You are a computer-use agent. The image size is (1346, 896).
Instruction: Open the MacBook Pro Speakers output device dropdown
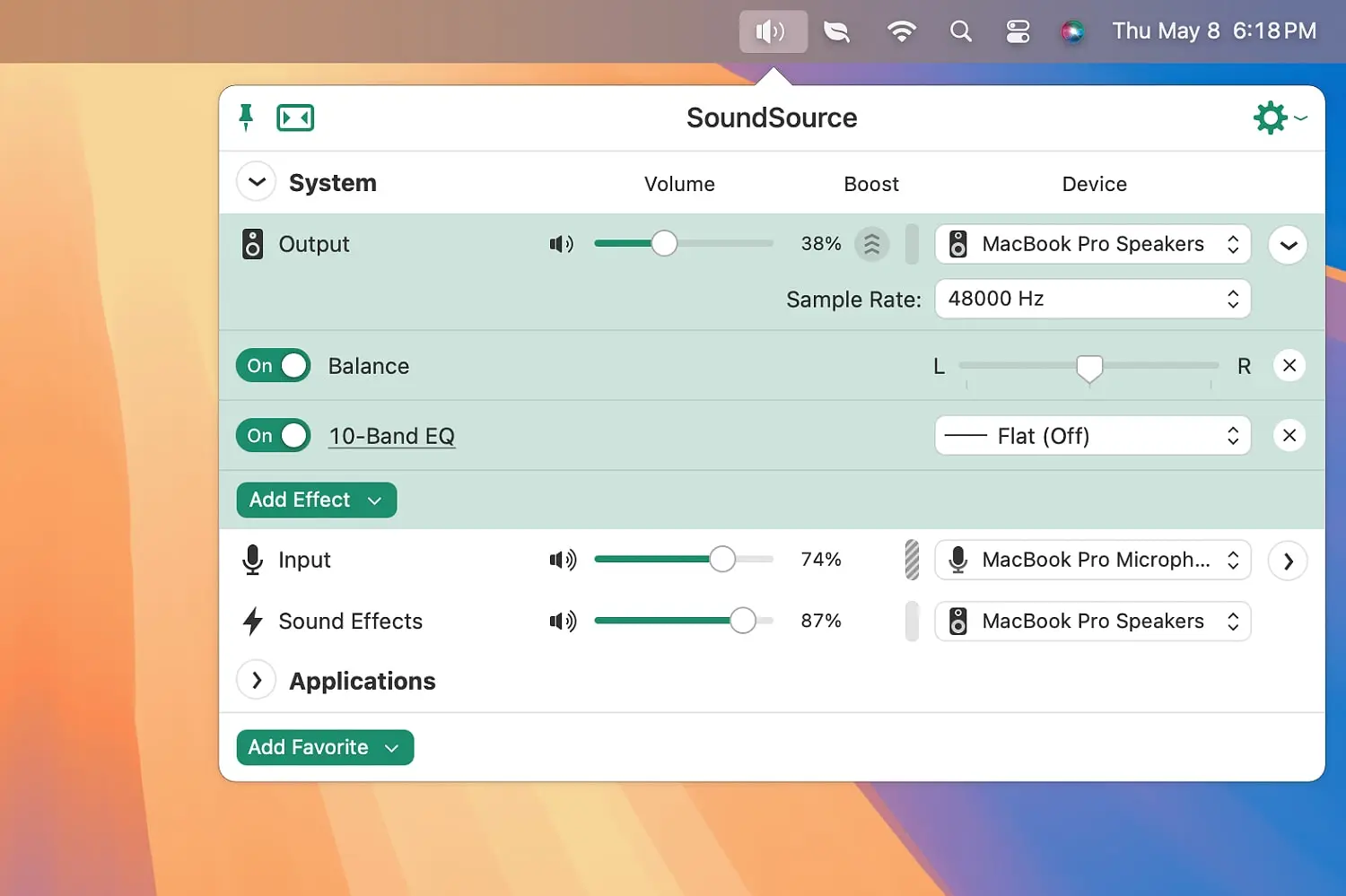pyautogui.click(x=1092, y=243)
